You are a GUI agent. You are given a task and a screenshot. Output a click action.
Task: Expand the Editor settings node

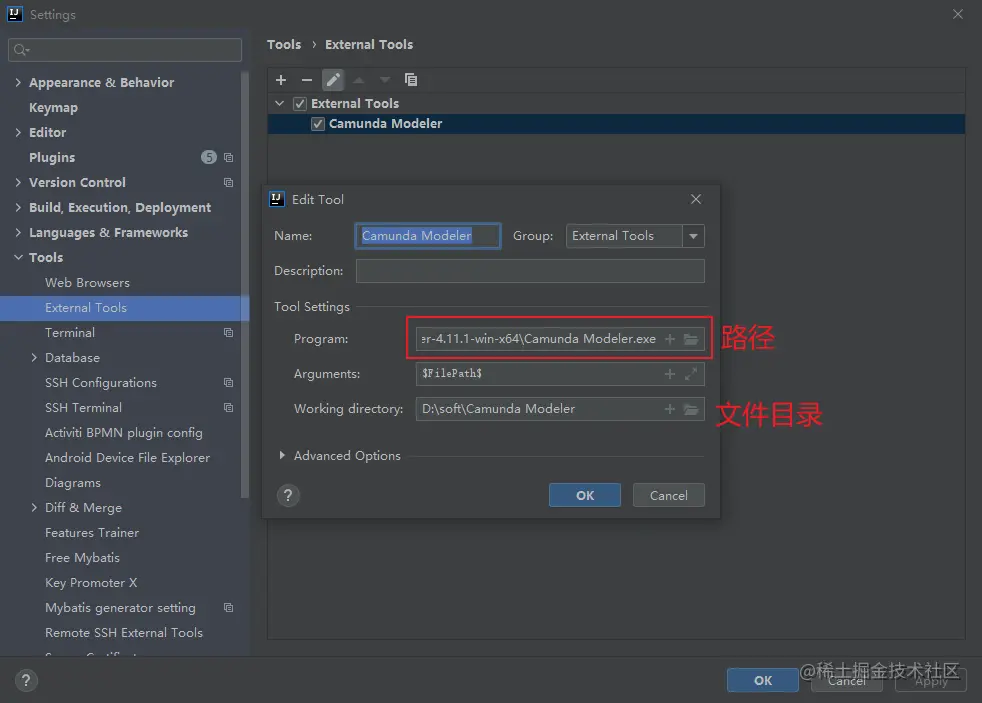pyautogui.click(x=18, y=132)
